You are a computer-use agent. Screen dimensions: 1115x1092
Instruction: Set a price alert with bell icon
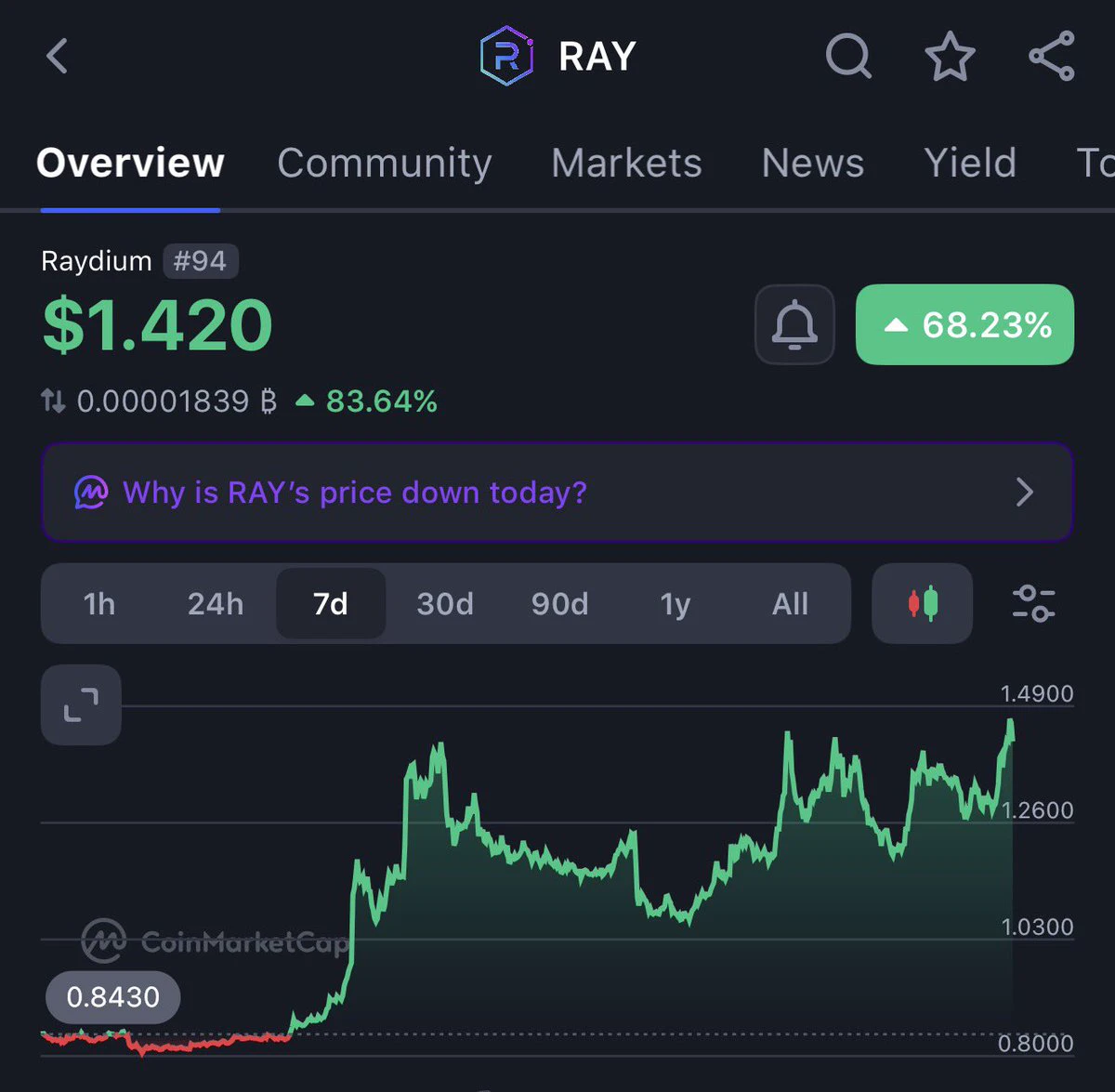(x=794, y=324)
